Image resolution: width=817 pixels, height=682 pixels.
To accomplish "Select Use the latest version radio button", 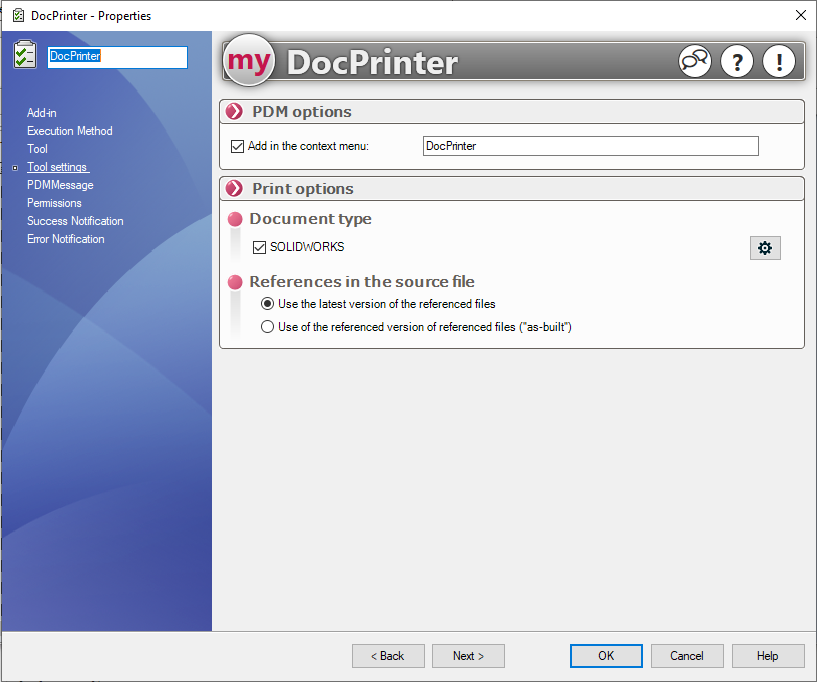I will (x=267, y=304).
